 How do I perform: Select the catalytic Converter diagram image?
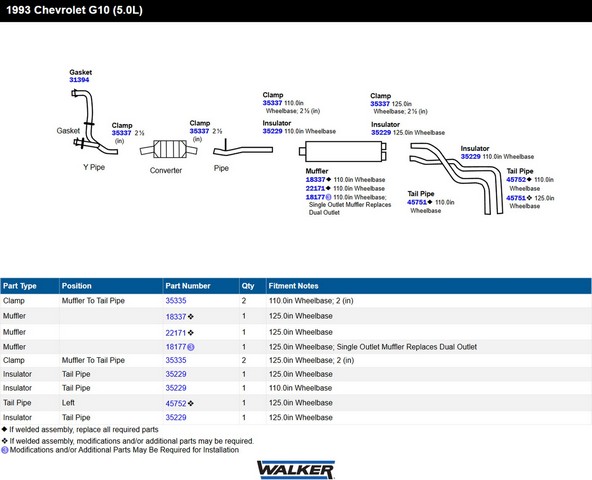[168, 149]
